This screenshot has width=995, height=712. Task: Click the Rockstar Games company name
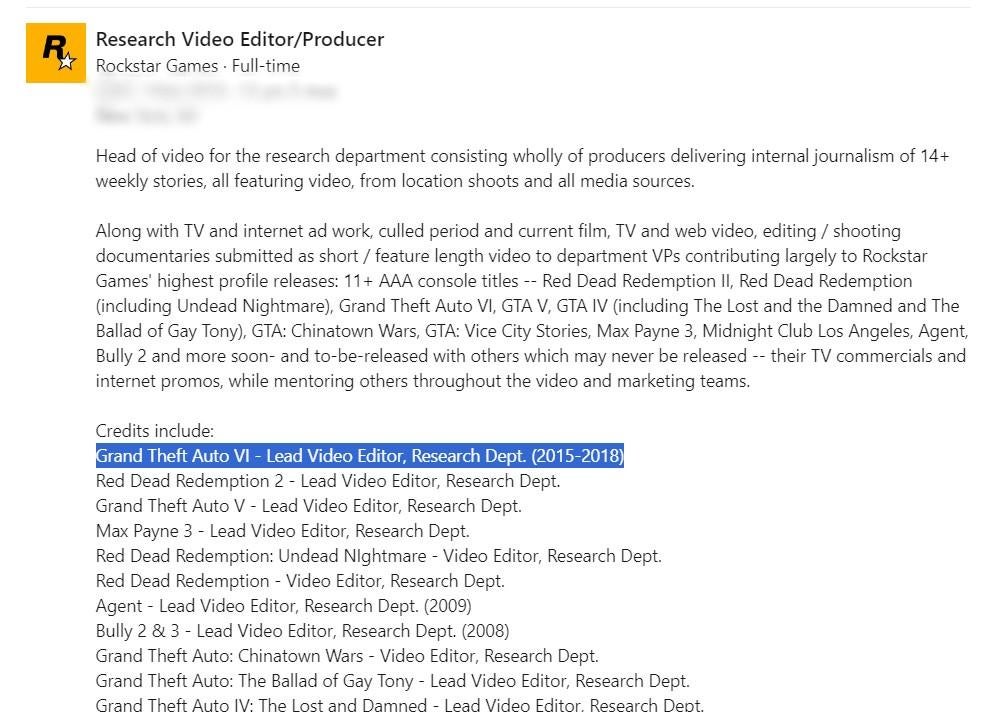[x=159, y=66]
